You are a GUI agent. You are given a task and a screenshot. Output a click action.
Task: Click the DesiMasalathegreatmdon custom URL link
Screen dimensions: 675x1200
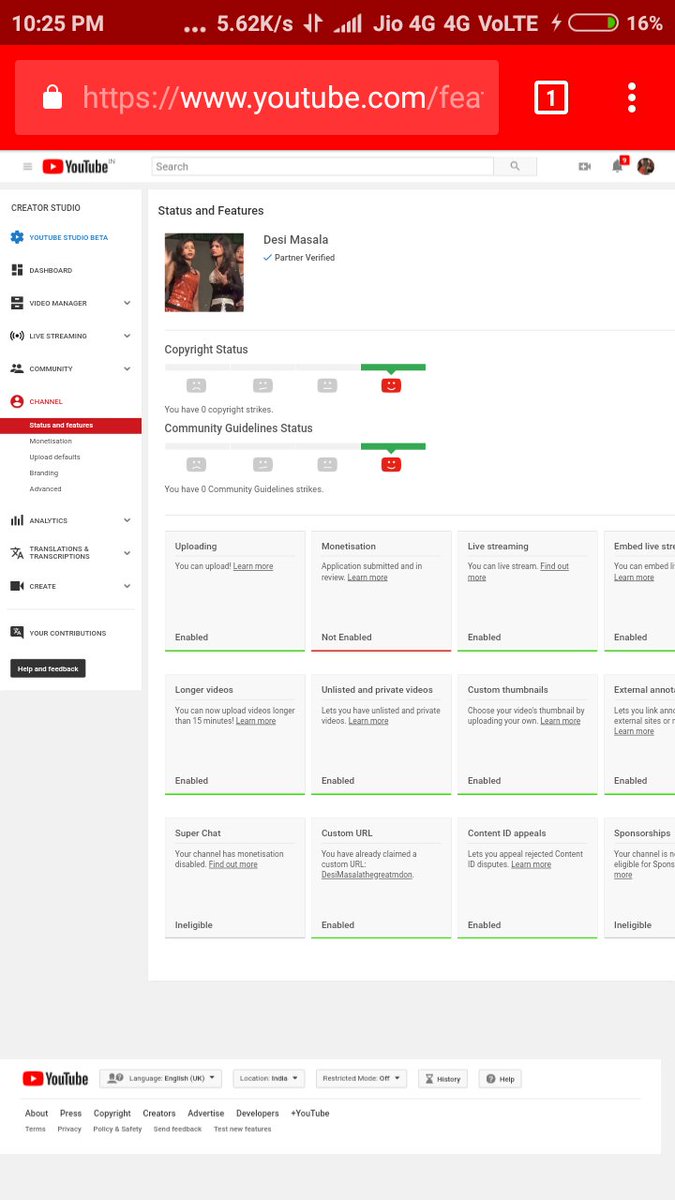[367, 874]
